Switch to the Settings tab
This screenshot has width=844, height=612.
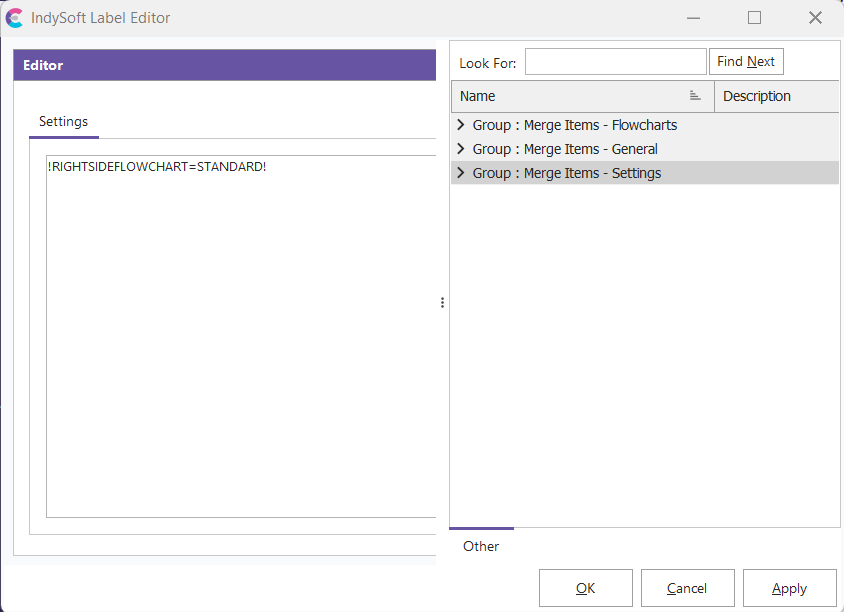[x=63, y=121]
